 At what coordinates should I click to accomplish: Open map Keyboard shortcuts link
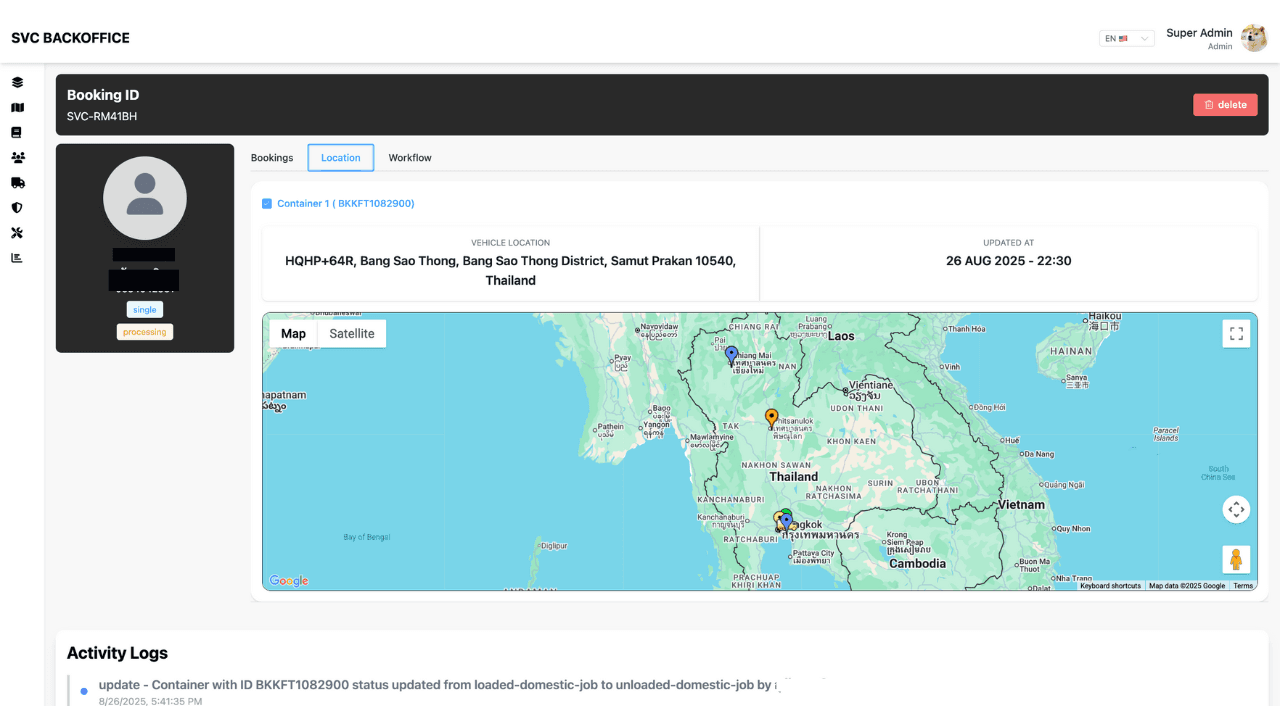pos(1110,586)
